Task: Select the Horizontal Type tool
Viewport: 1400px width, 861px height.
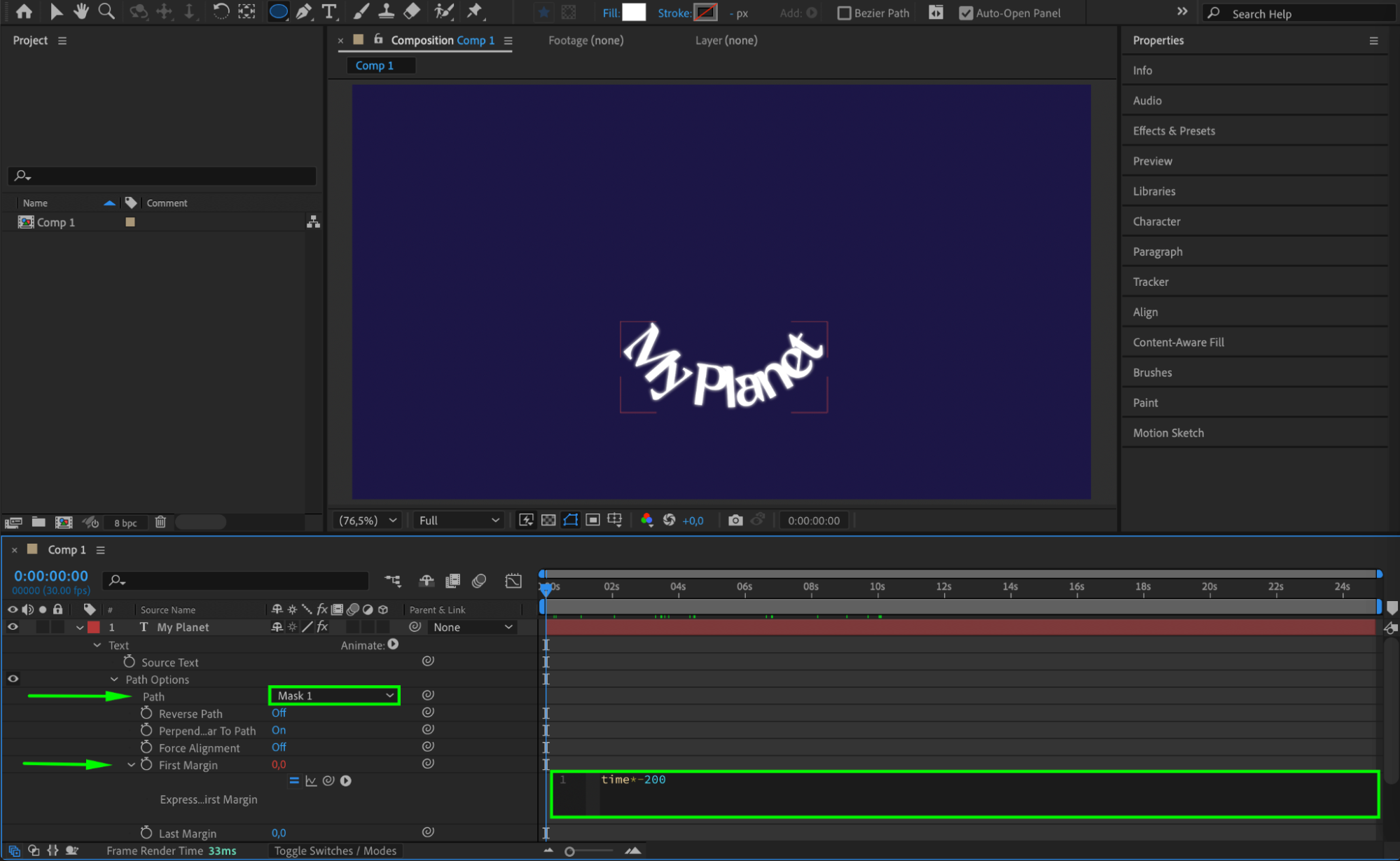Action: (328, 11)
